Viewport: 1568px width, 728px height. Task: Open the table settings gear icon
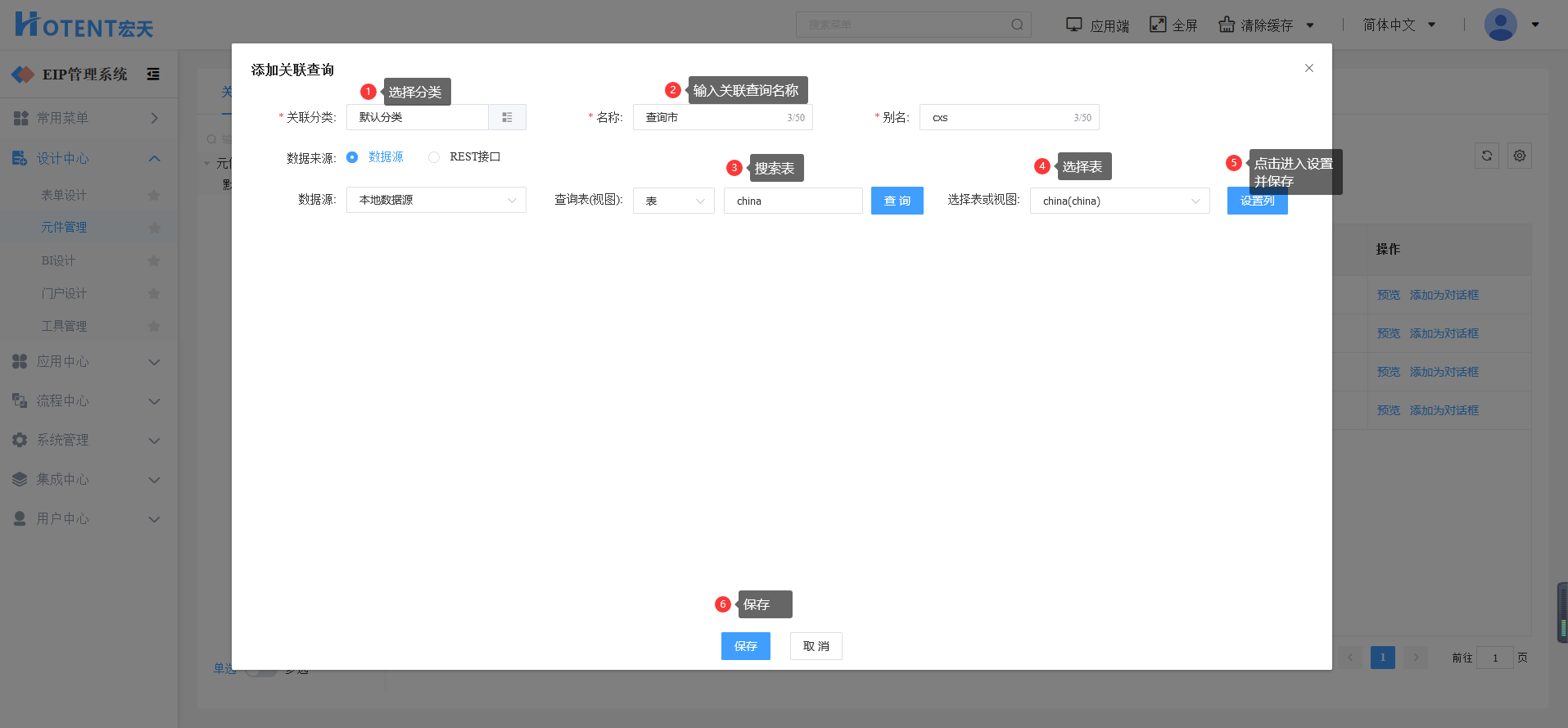(x=1520, y=156)
